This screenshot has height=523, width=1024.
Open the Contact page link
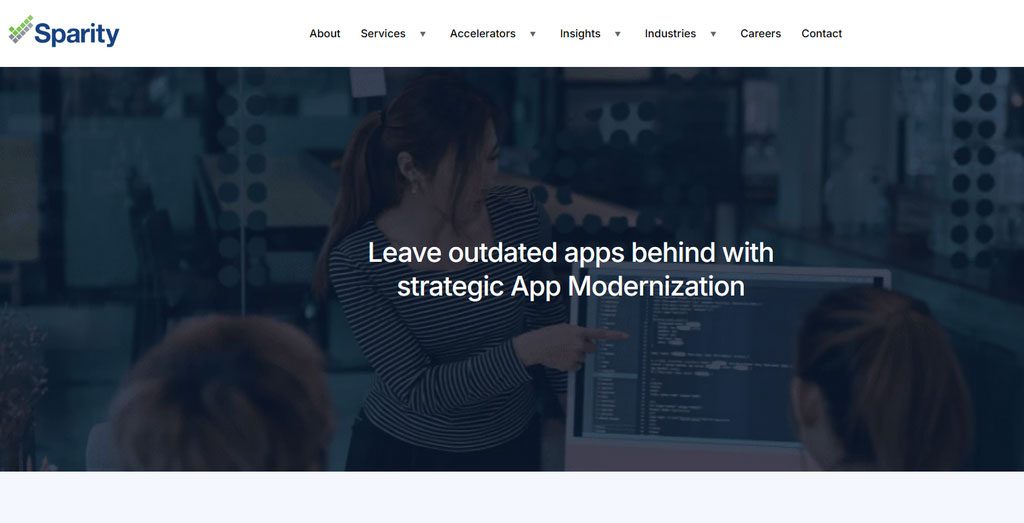[x=821, y=33]
